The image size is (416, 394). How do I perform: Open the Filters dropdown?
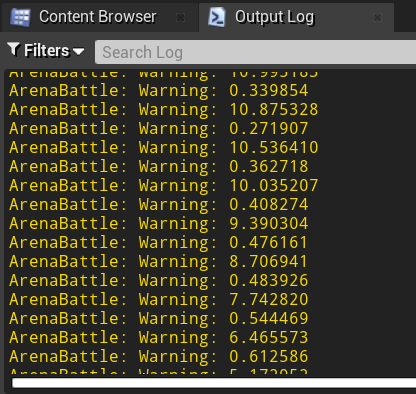click(x=46, y=51)
